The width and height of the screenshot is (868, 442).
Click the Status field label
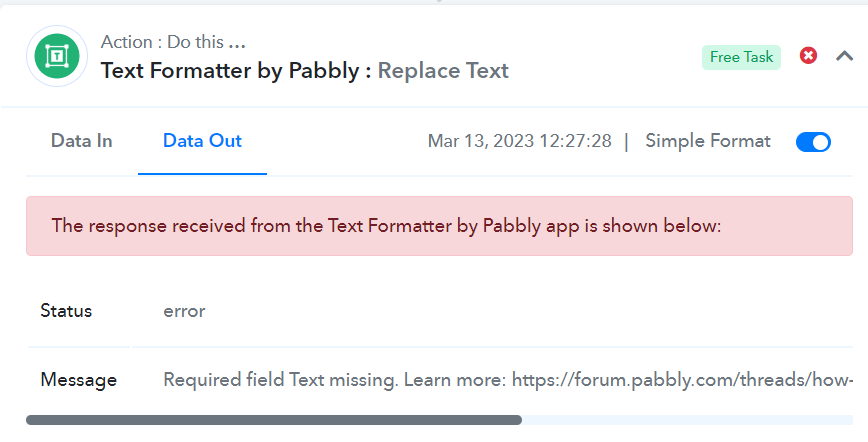[66, 311]
